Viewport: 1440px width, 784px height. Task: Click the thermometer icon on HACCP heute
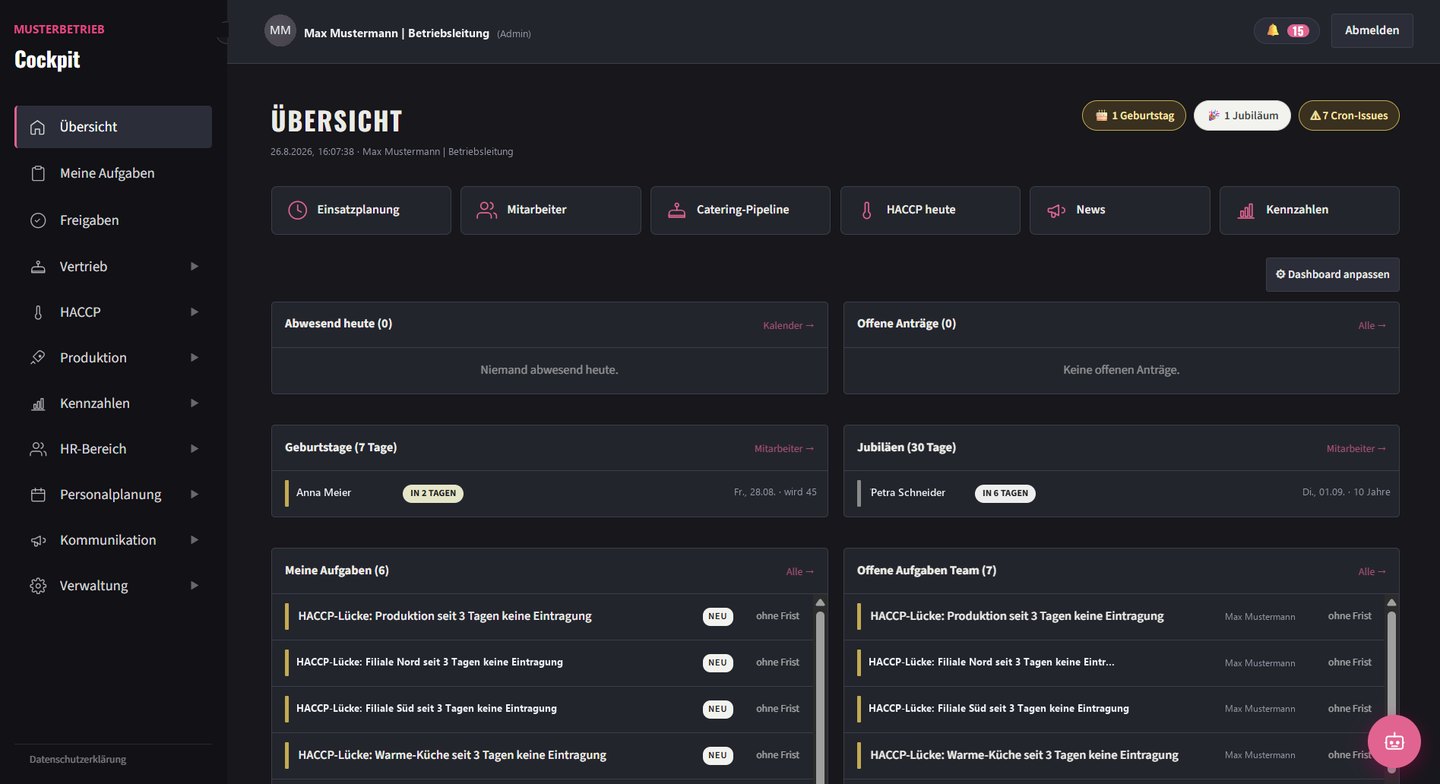[867, 210]
